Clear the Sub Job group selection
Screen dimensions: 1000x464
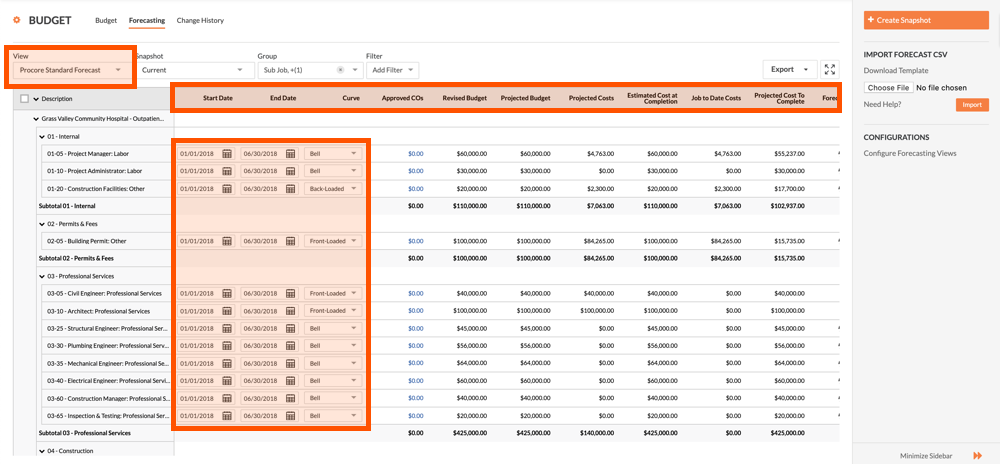(x=341, y=70)
